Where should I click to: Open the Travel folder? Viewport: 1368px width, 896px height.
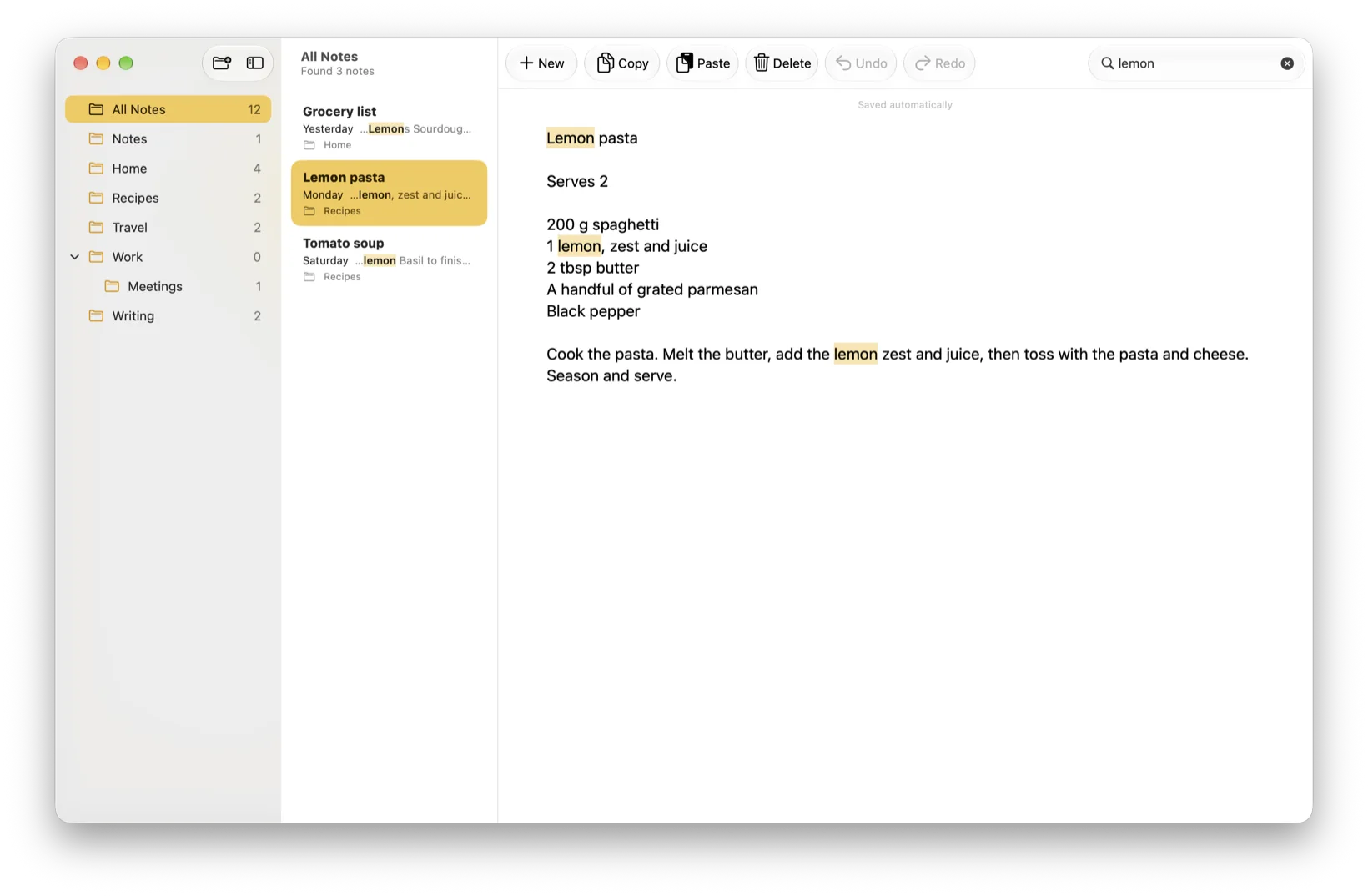(x=168, y=227)
